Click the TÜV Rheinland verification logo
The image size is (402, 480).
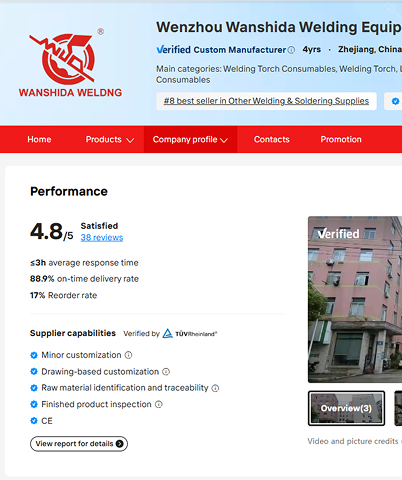[x=190, y=334]
